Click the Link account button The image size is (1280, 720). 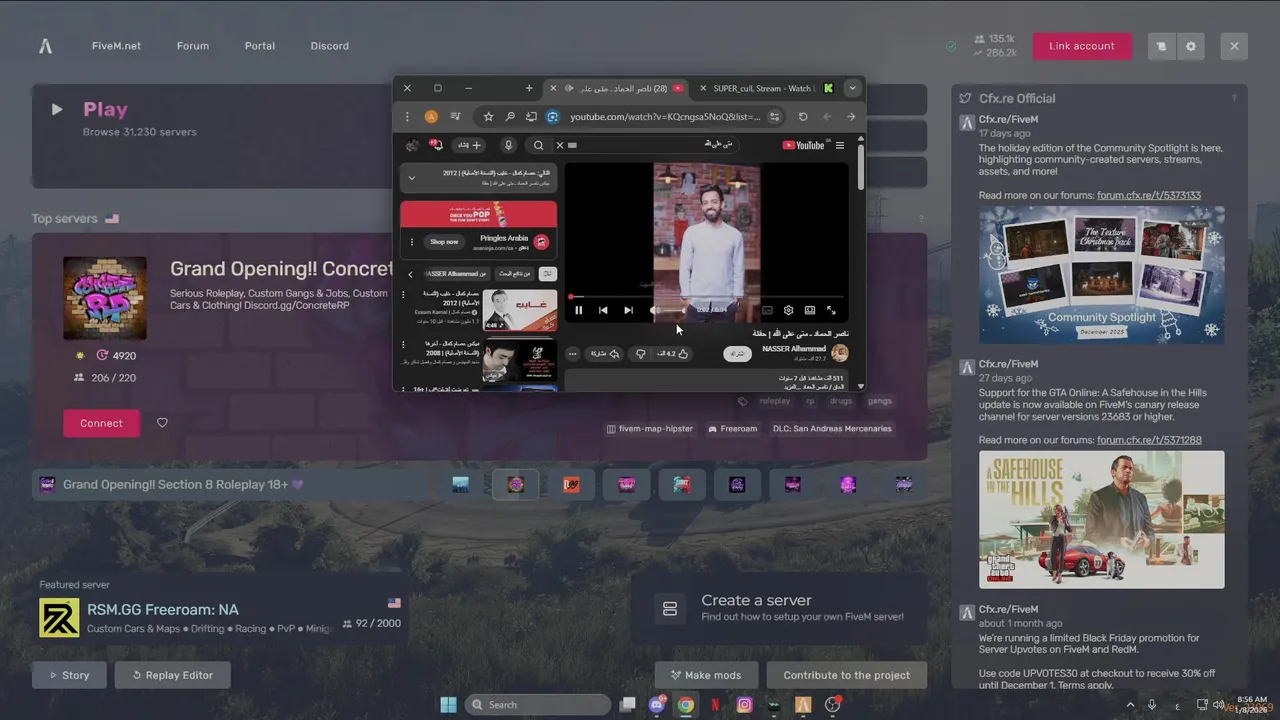pyautogui.click(x=1082, y=46)
